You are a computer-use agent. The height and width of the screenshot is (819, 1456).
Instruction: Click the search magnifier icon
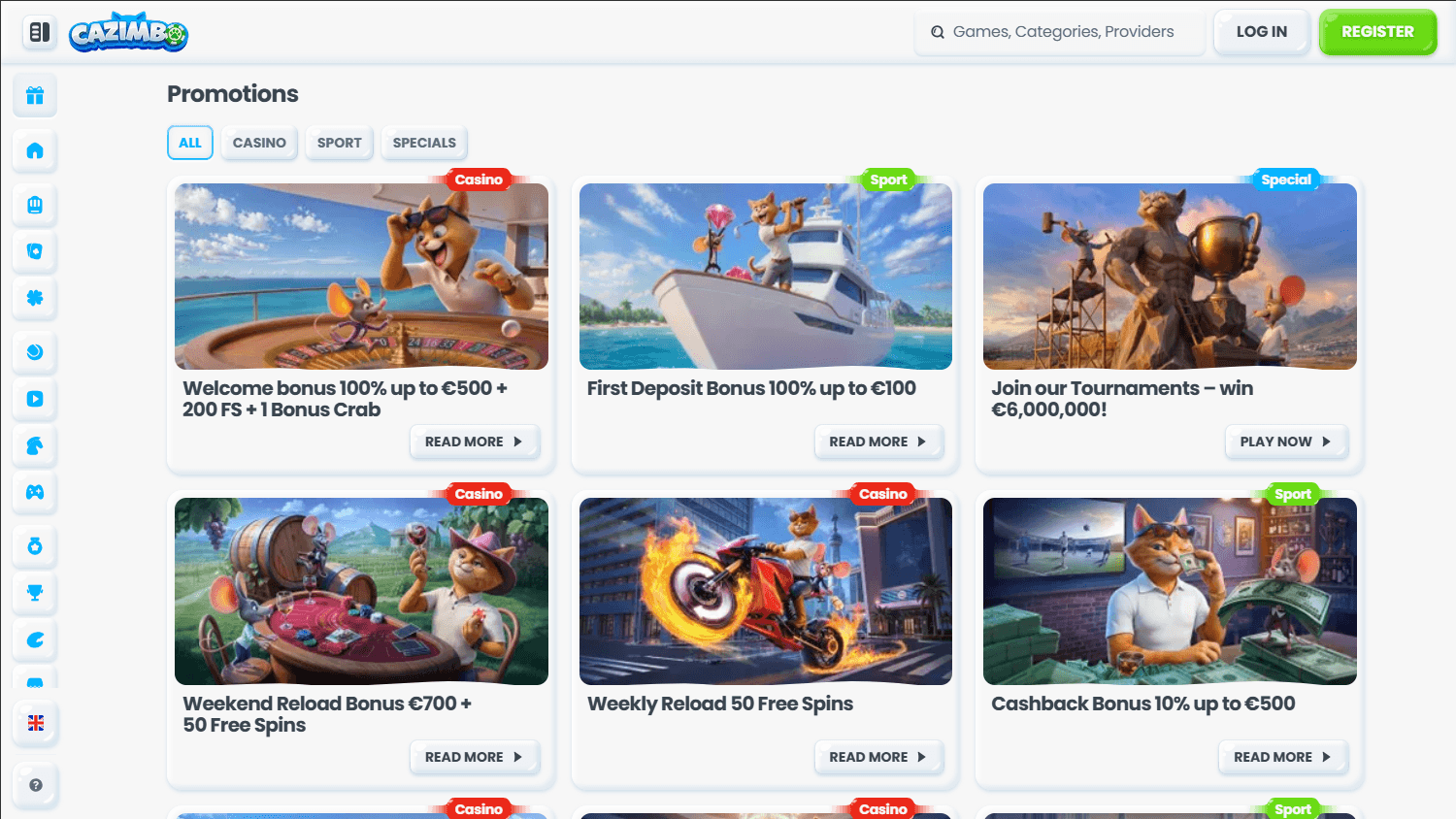938,32
